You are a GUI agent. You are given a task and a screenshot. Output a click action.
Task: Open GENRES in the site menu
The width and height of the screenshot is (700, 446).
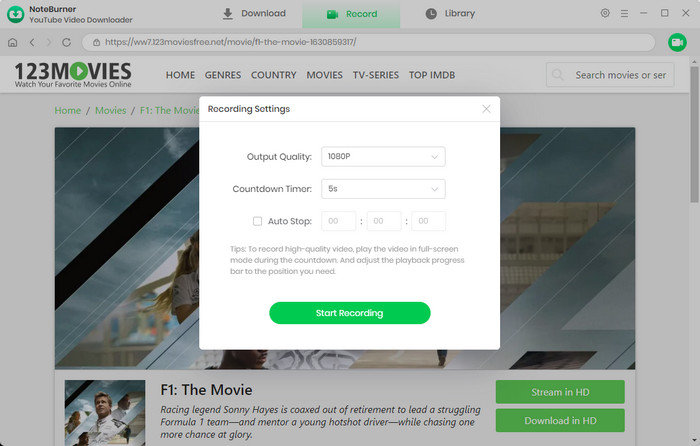(x=223, y=75)
